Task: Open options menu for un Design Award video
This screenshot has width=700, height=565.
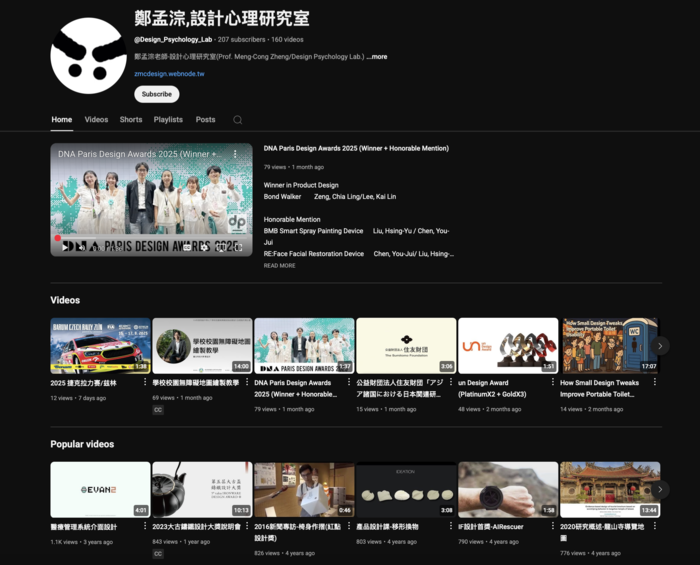Action: pyautogui.click(x=553, y=382)
